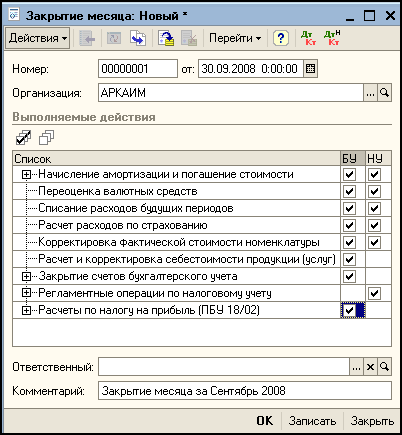402x435 pixels.
Task: Toggle БУ checkbox for Переоценка валютных средств
Action: [x=349, y=191]
